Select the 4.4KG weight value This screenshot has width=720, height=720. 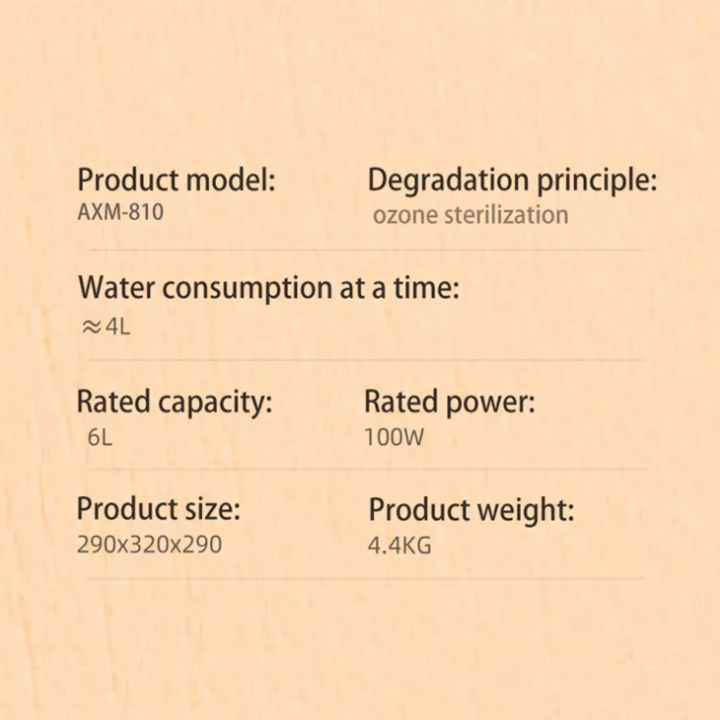(400, 546)
